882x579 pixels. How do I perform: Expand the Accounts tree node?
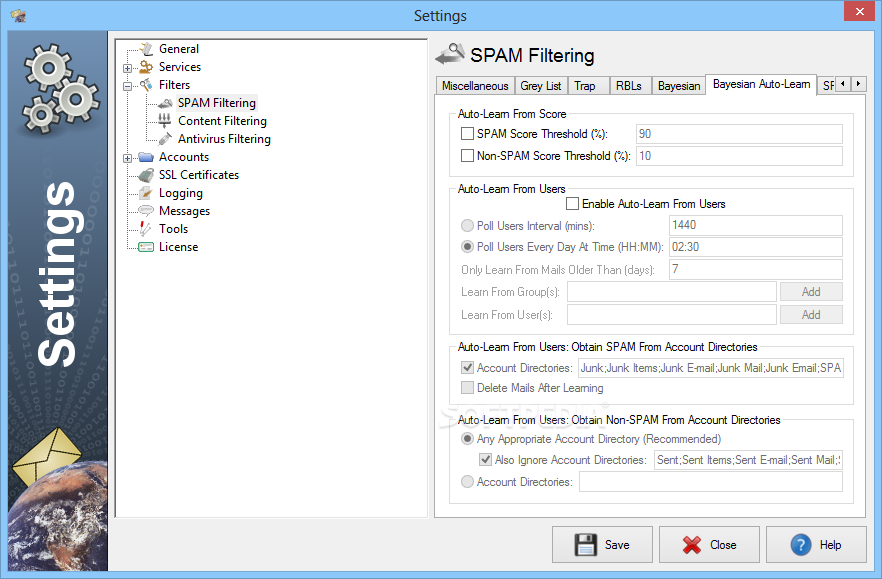pos(128,159)
